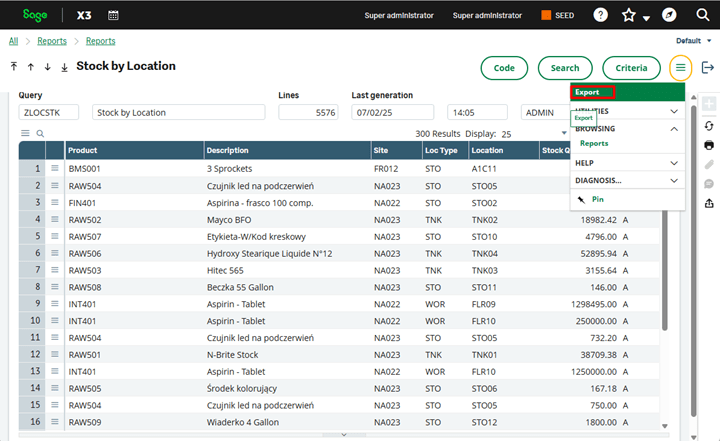Click the All breadcrumb link
Viewport: 720px width, 441px height.
pyautogui.click(x=13, y=41)
